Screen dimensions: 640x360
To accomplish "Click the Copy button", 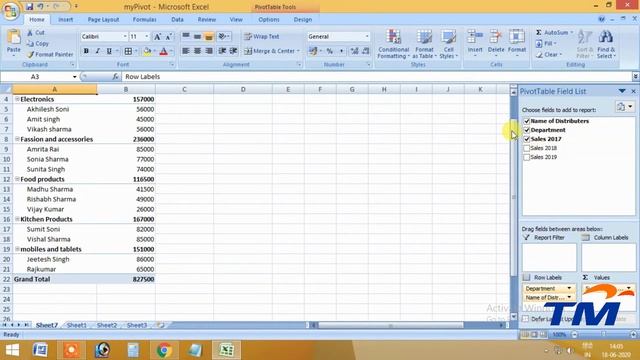I will pyautogui.click(x=38, y=44).
